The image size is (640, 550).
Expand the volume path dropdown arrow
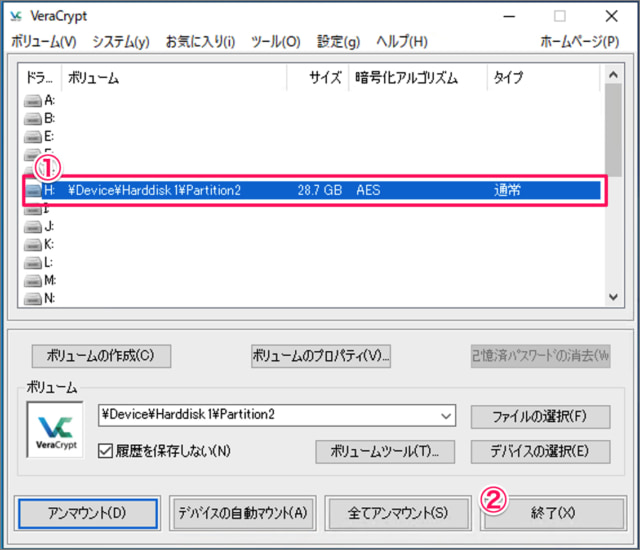[446, 414]
